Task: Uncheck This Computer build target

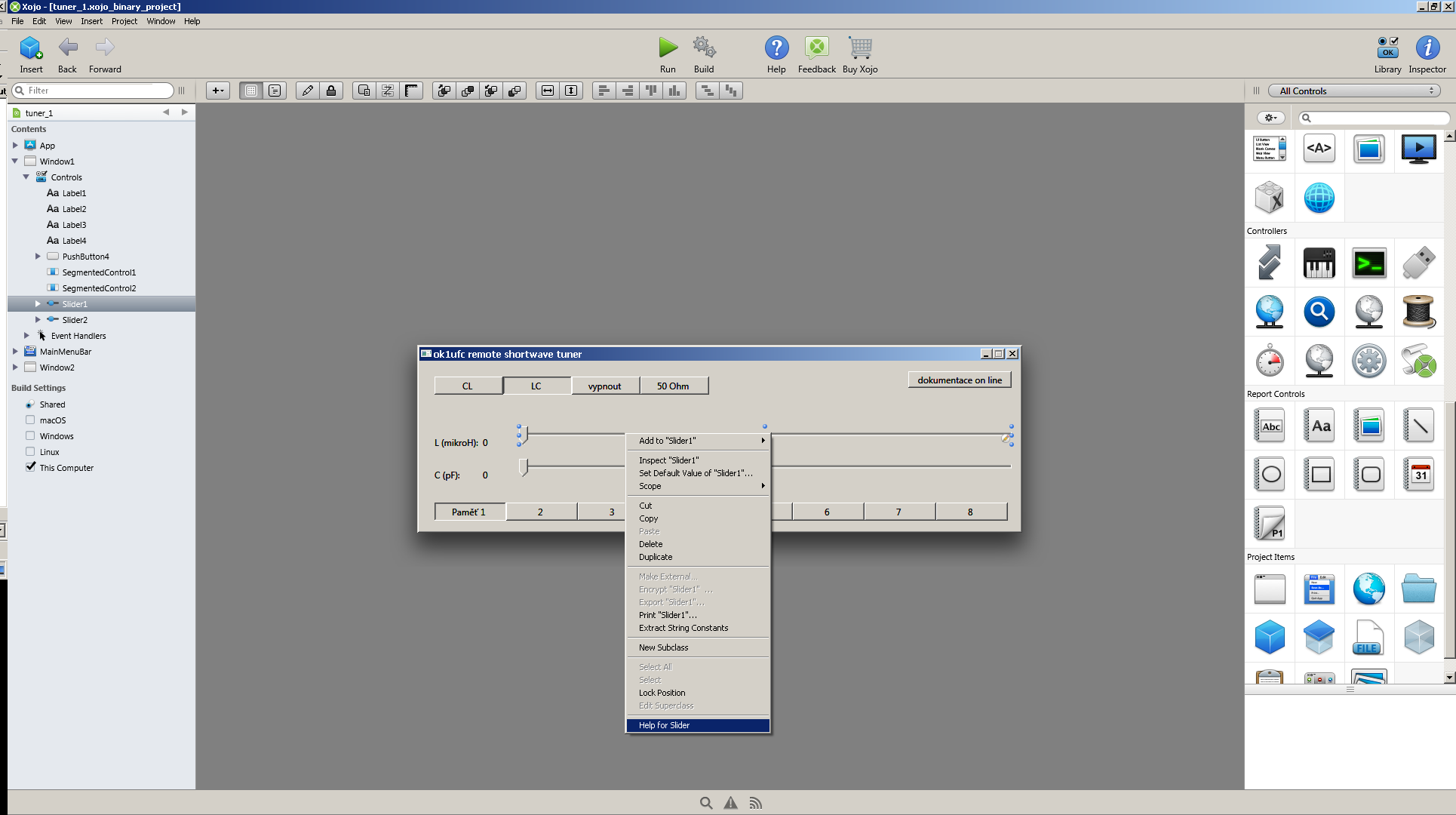Action: tap(30, 467)
